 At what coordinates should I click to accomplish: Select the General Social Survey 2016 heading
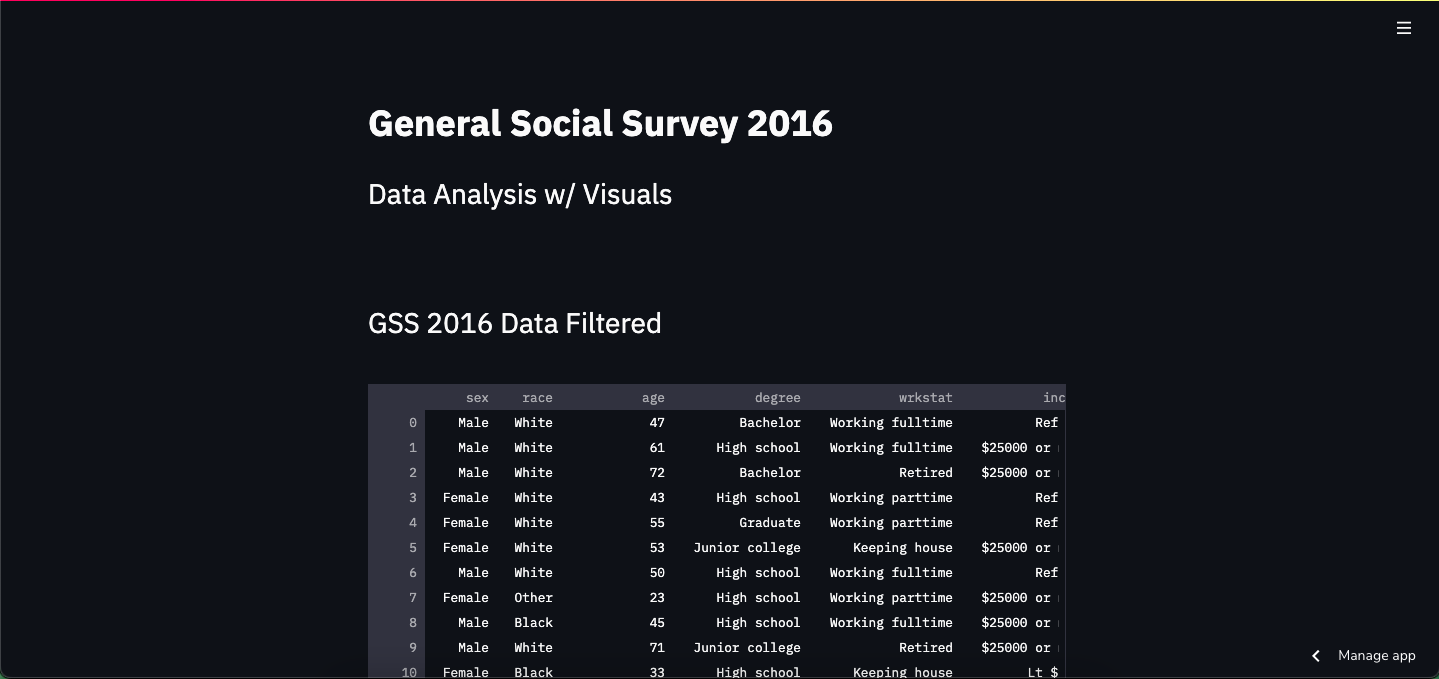[x=600, y=123]
